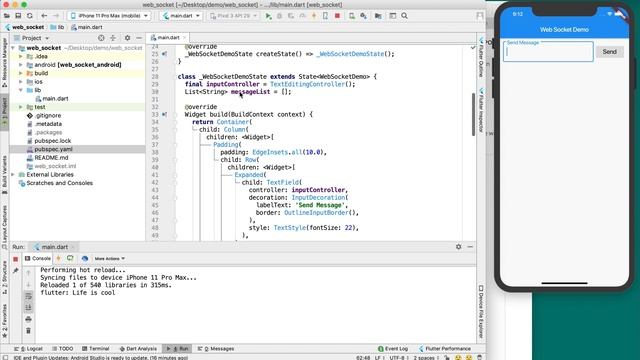
Task: Open the Flutter Outline side tab
Action: pos(481,57)
